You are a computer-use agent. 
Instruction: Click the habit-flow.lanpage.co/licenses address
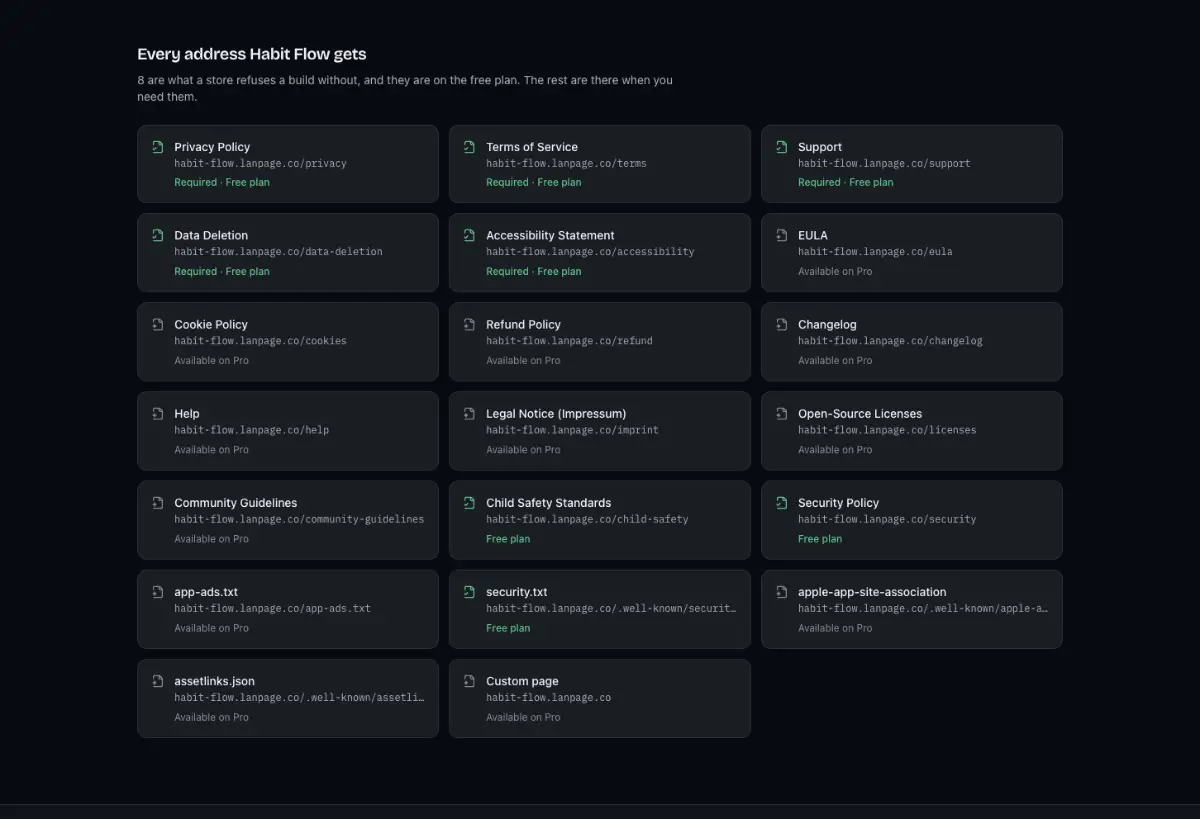(x=887, y=430)
